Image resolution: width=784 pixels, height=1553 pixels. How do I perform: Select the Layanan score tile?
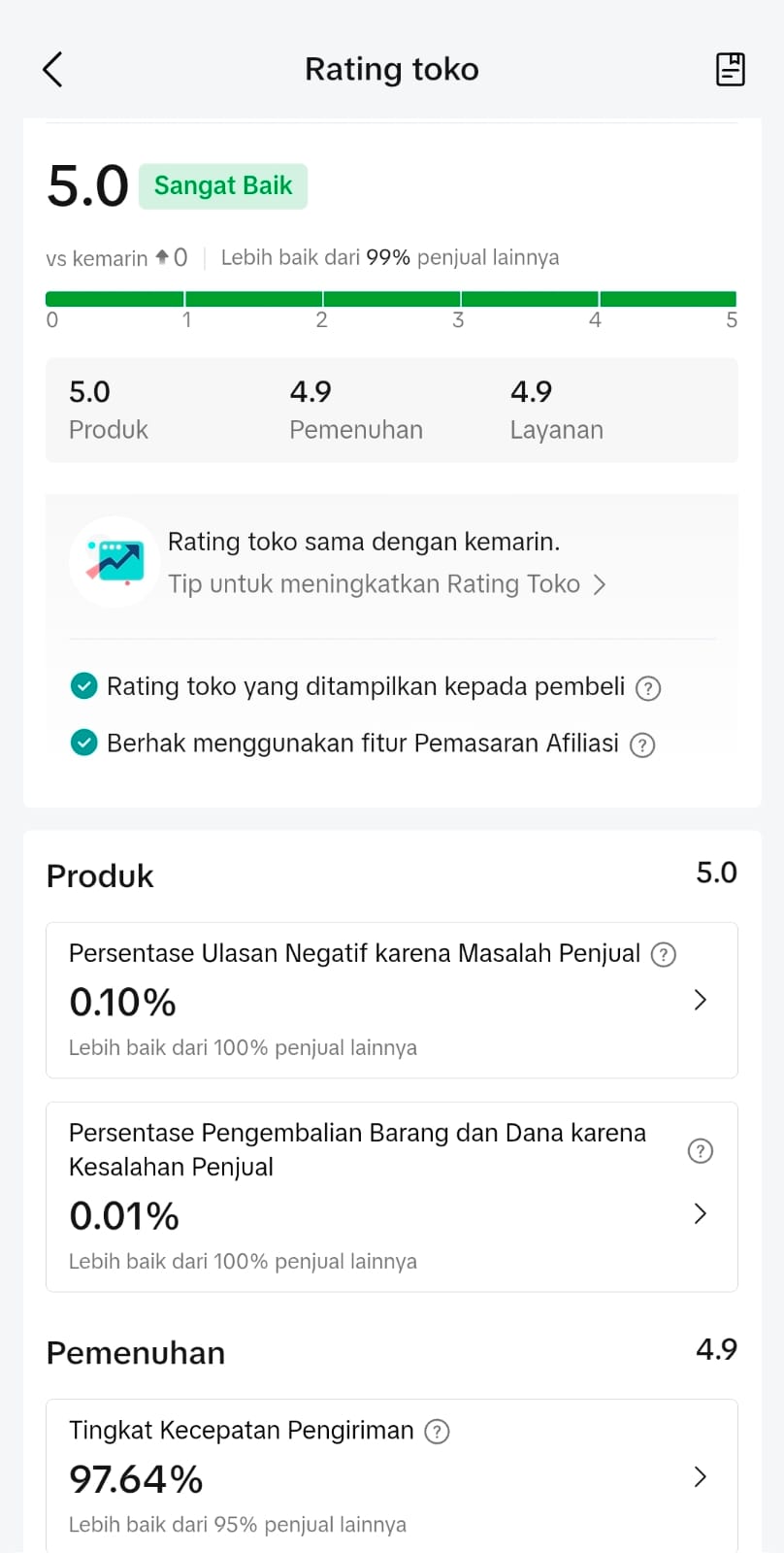[557, 410]
